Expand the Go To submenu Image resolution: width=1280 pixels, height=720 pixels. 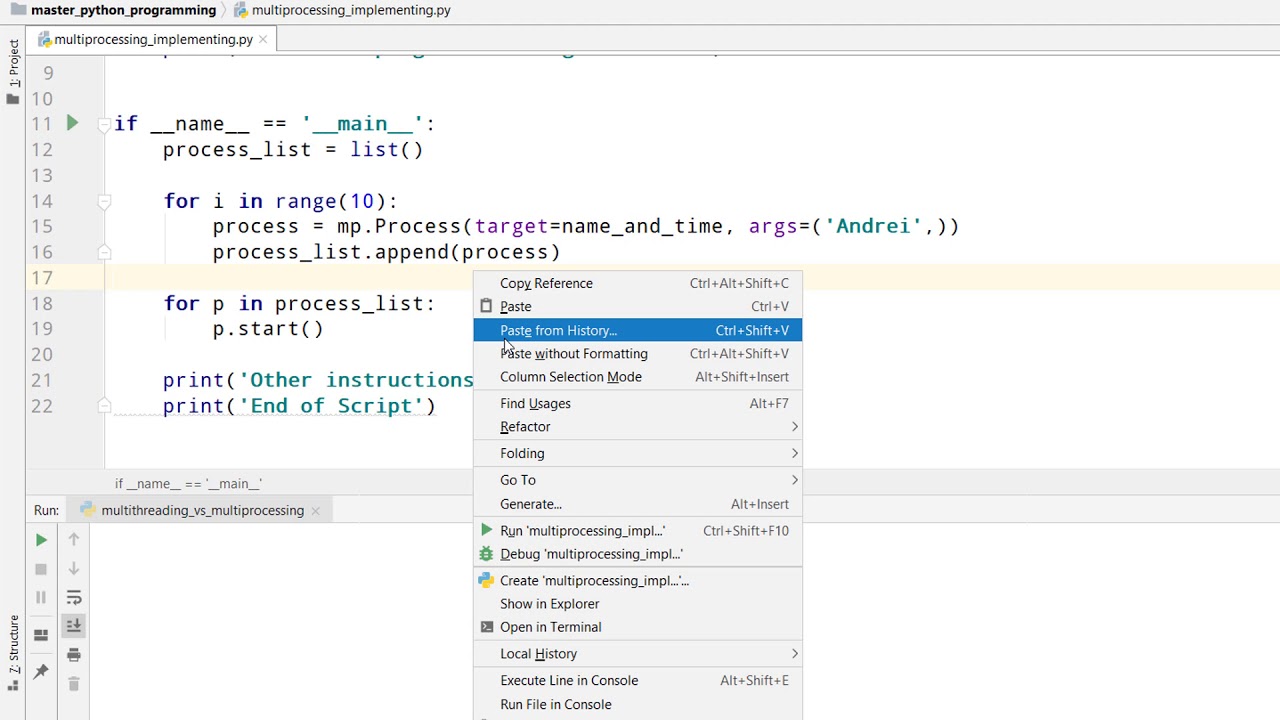[637, 480]
